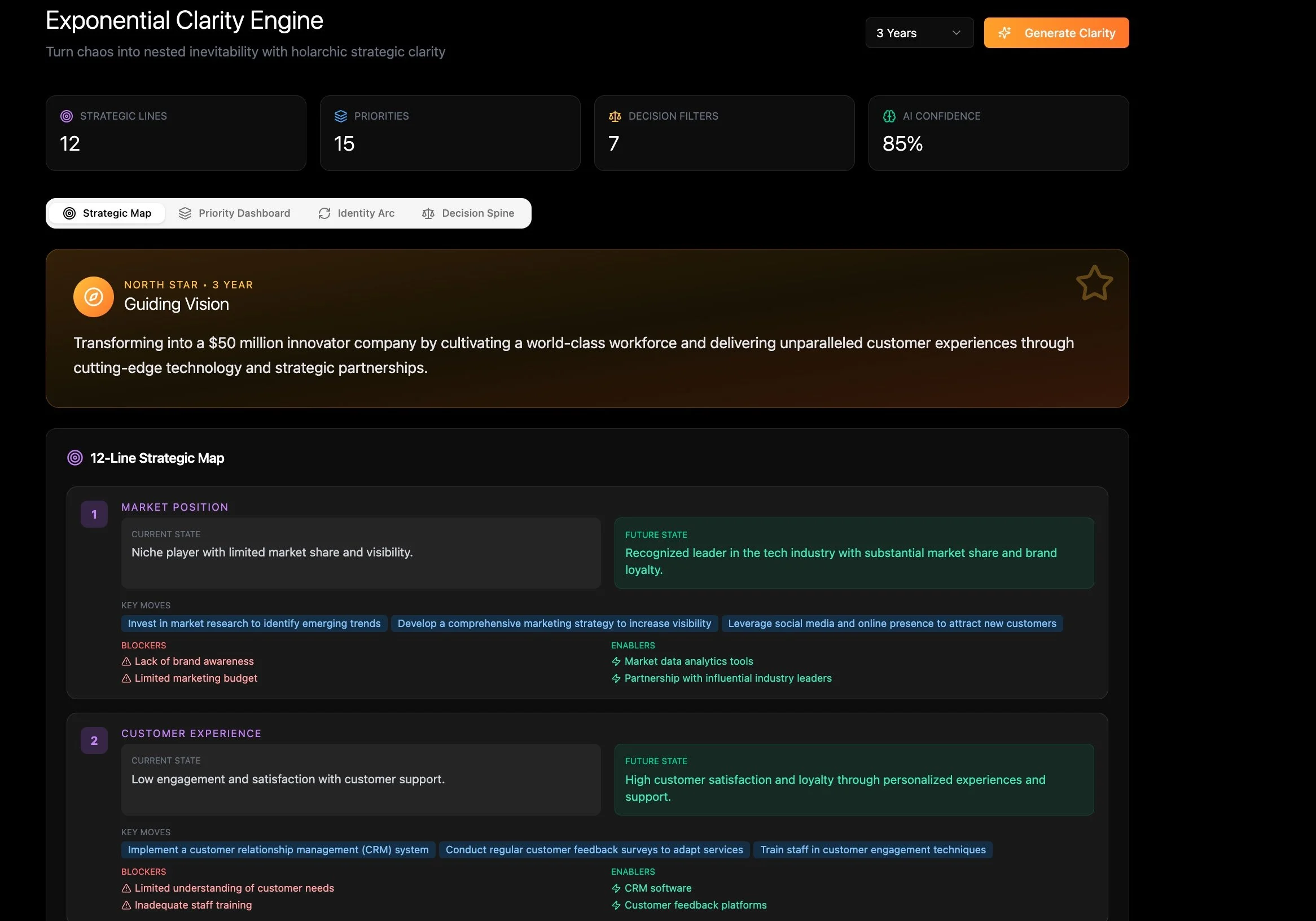Click the AI Confidence brain icon
Screen dimensions: 1316x921
[888, 116]
